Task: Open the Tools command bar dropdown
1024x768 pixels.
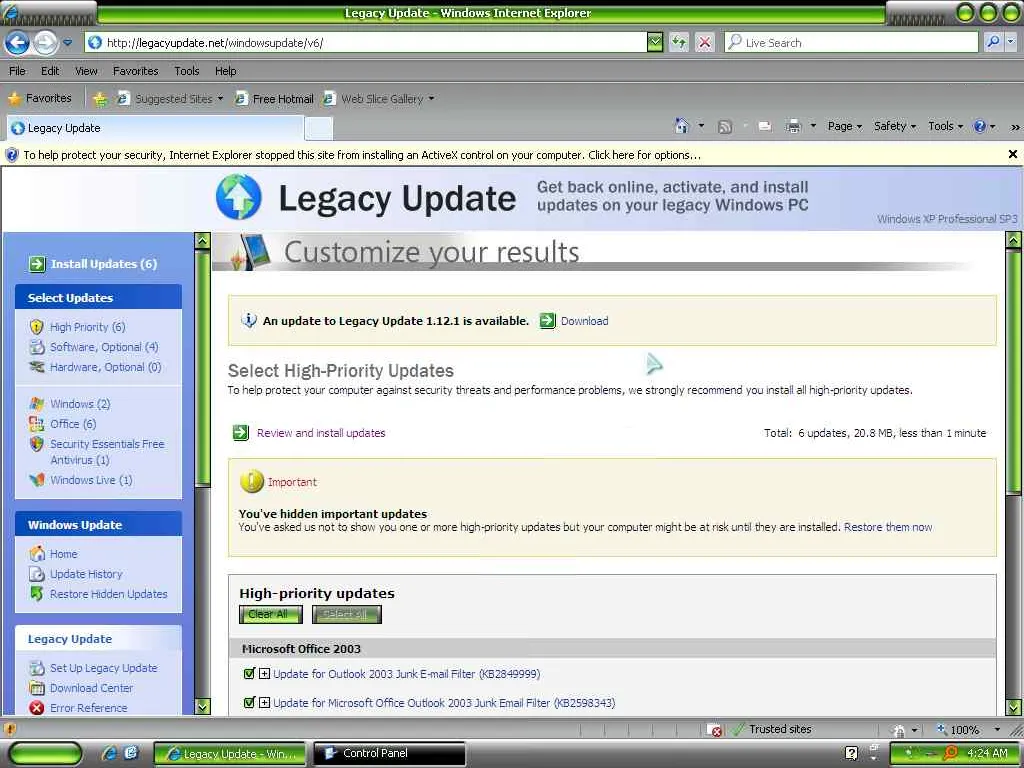Action: pos(945,126)
